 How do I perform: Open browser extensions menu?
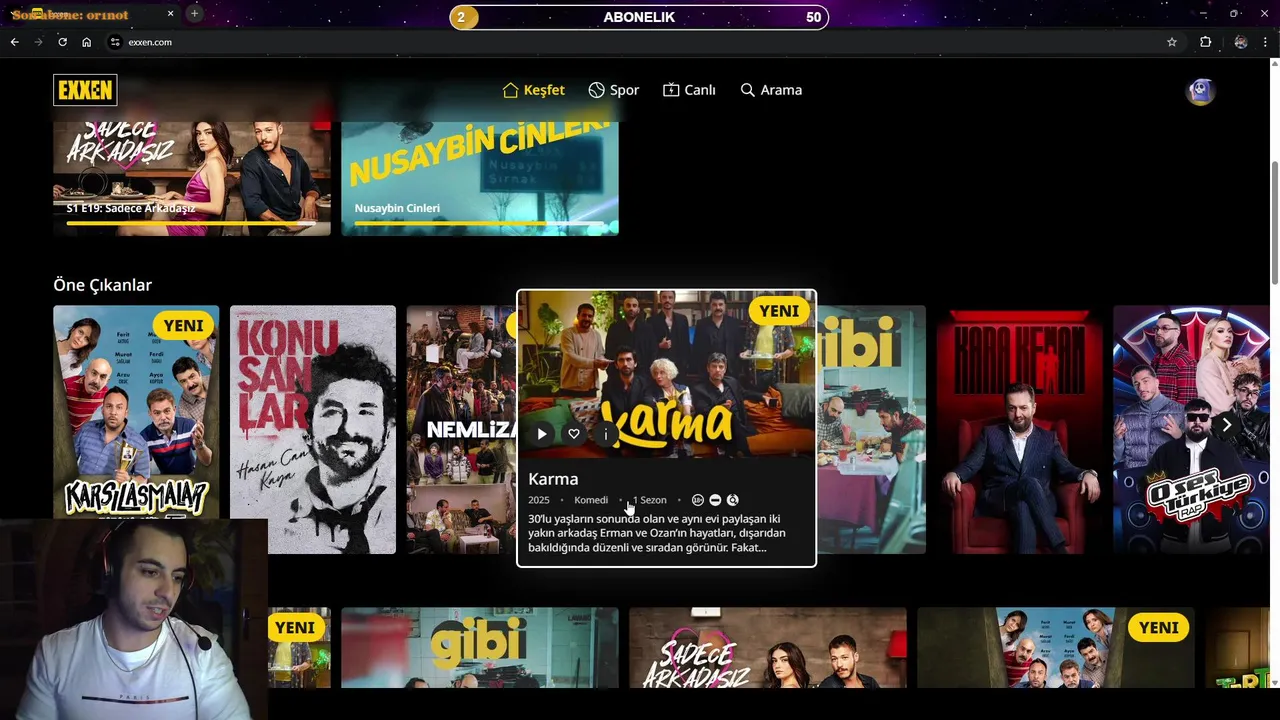(1205, 42)
